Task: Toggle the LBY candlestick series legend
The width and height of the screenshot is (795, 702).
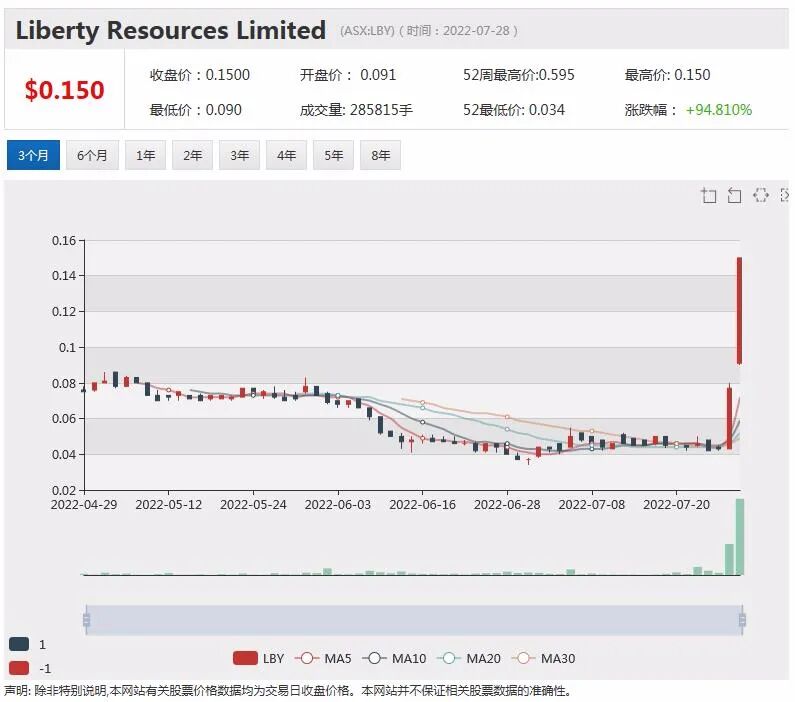Action: [259, 658]
